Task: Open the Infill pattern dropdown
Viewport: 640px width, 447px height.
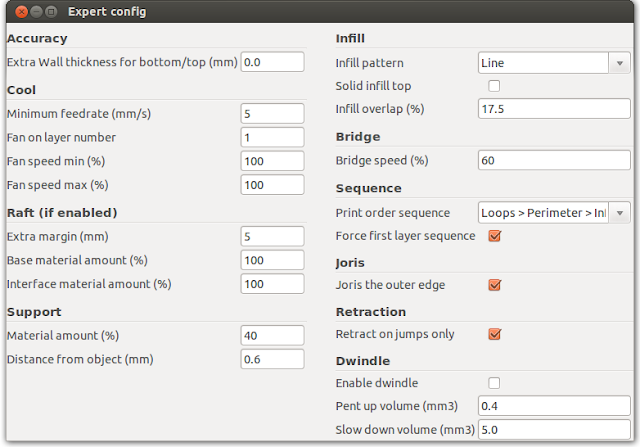Action: coord(553,63)
